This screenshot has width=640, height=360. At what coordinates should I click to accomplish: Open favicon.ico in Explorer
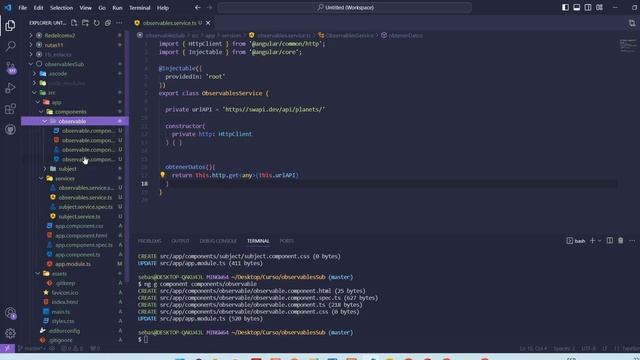pos(64,293)
